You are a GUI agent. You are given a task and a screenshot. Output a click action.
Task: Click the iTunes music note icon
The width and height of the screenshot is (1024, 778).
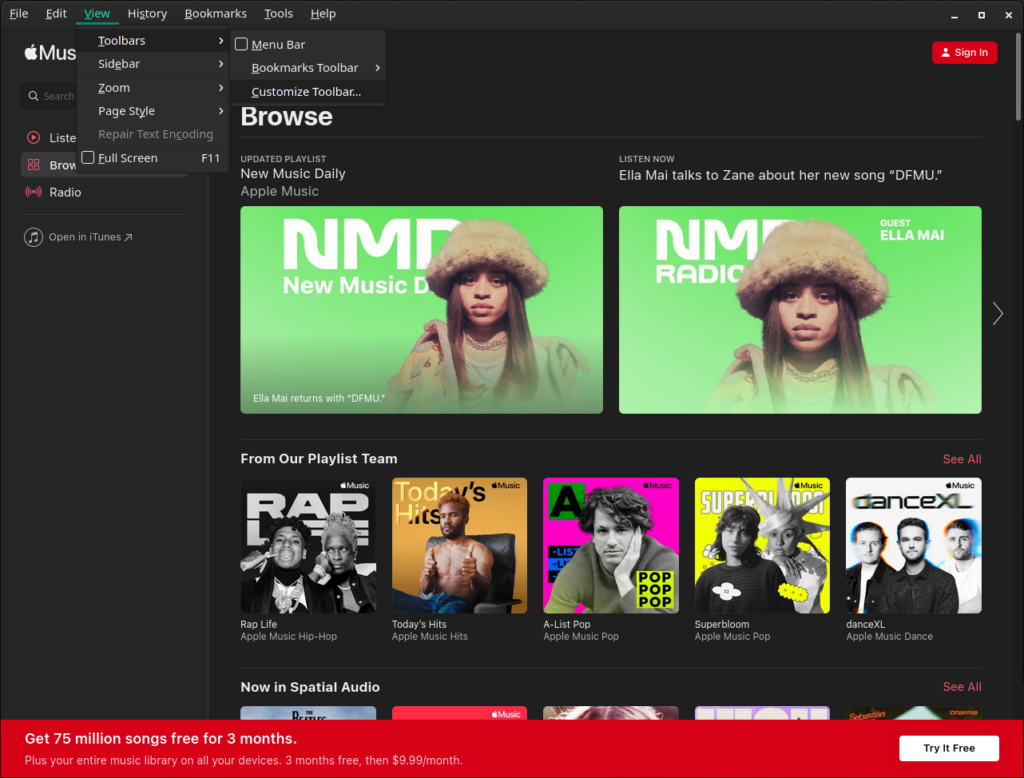click(33, 236)
